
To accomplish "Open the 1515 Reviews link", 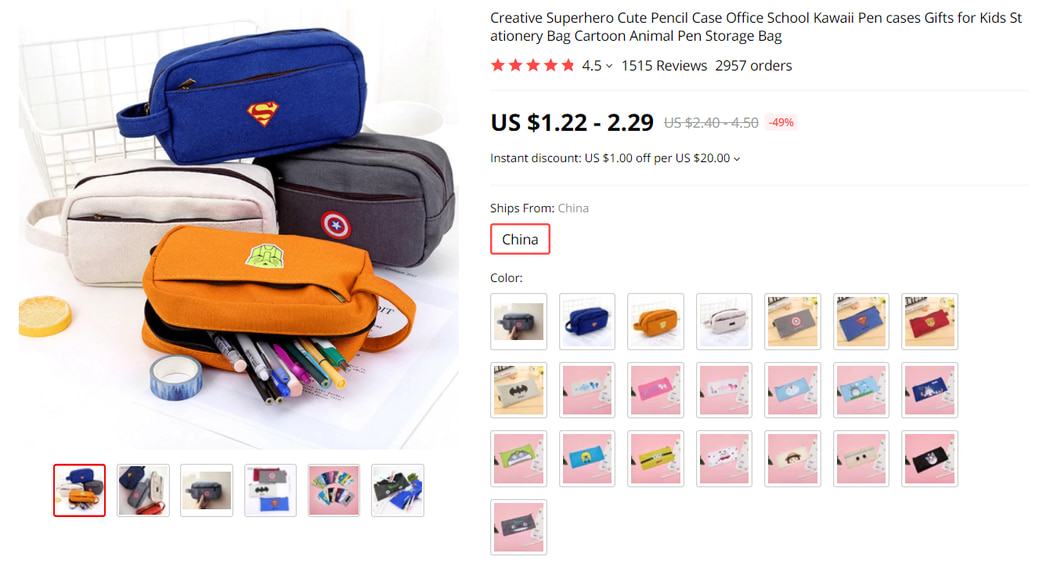I will [x=664, y=66].
